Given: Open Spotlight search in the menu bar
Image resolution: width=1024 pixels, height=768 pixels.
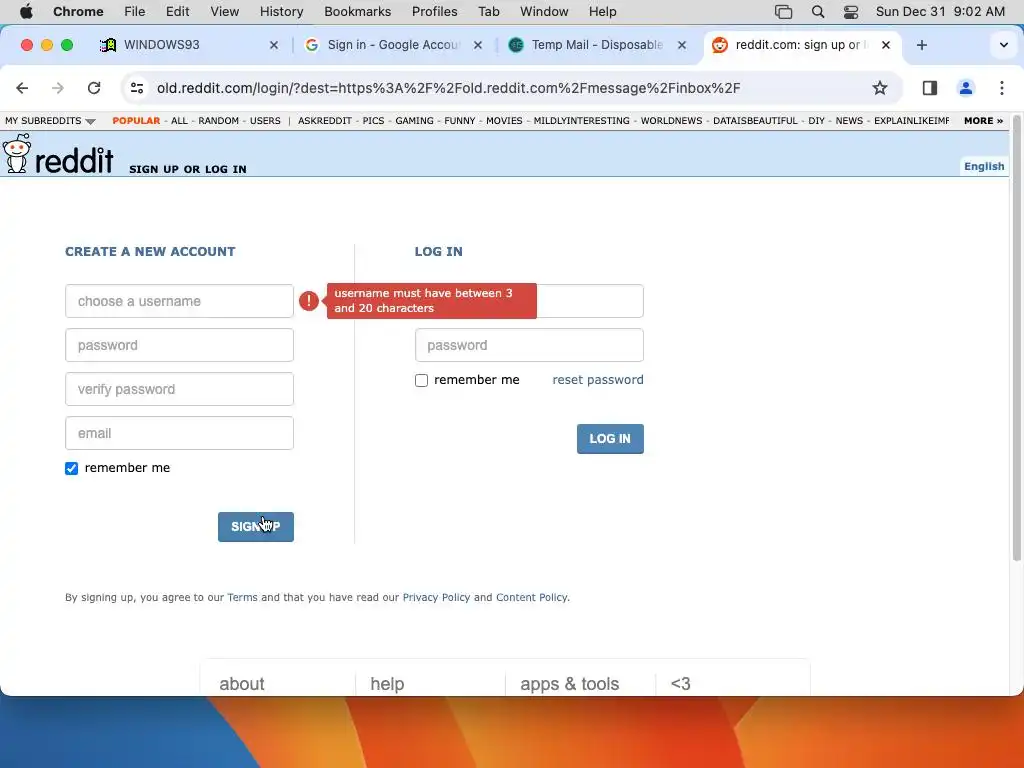Looking at the screenshot, I should click(818, 11).
